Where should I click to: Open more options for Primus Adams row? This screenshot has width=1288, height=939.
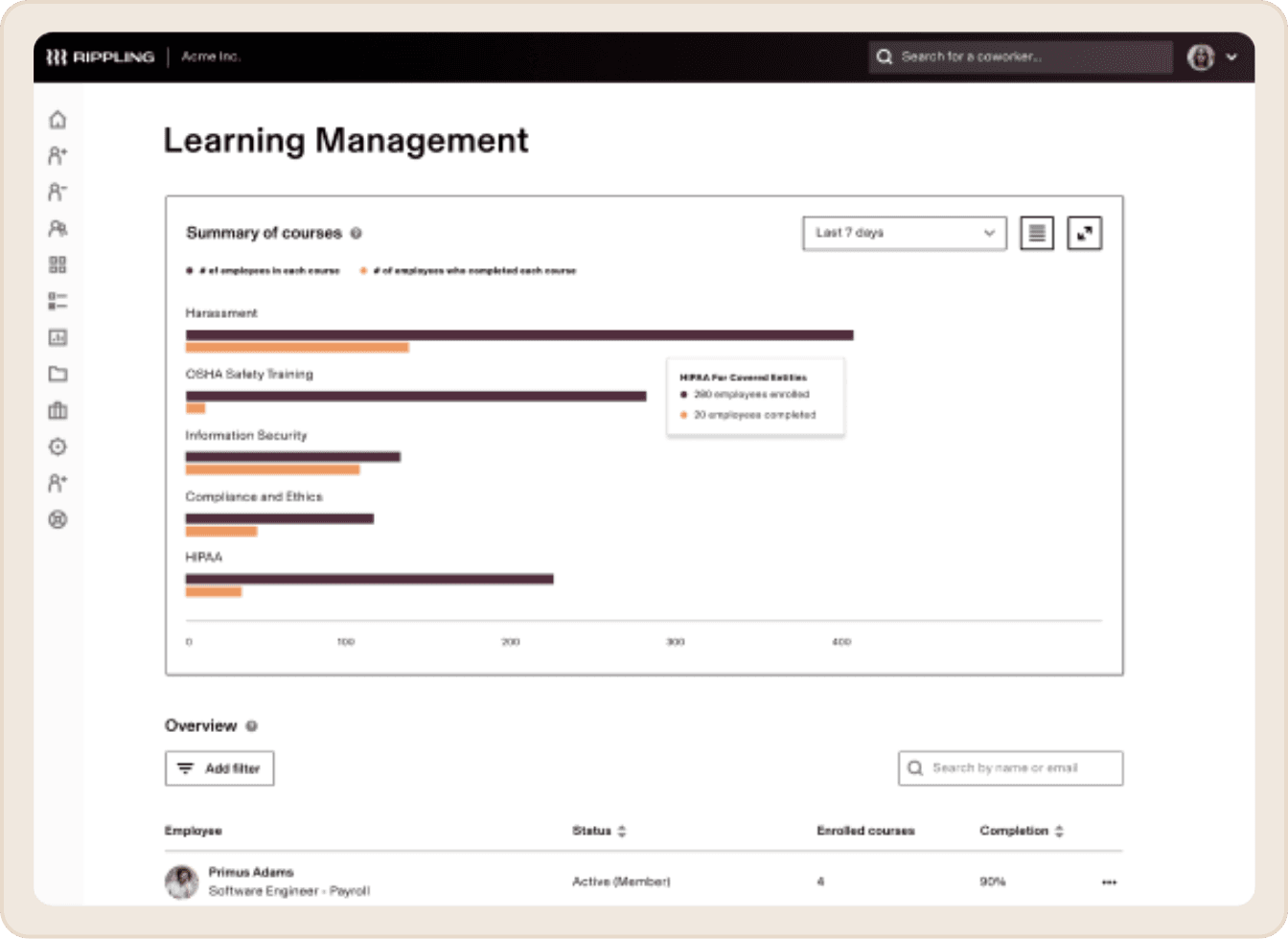[1109, 882]
